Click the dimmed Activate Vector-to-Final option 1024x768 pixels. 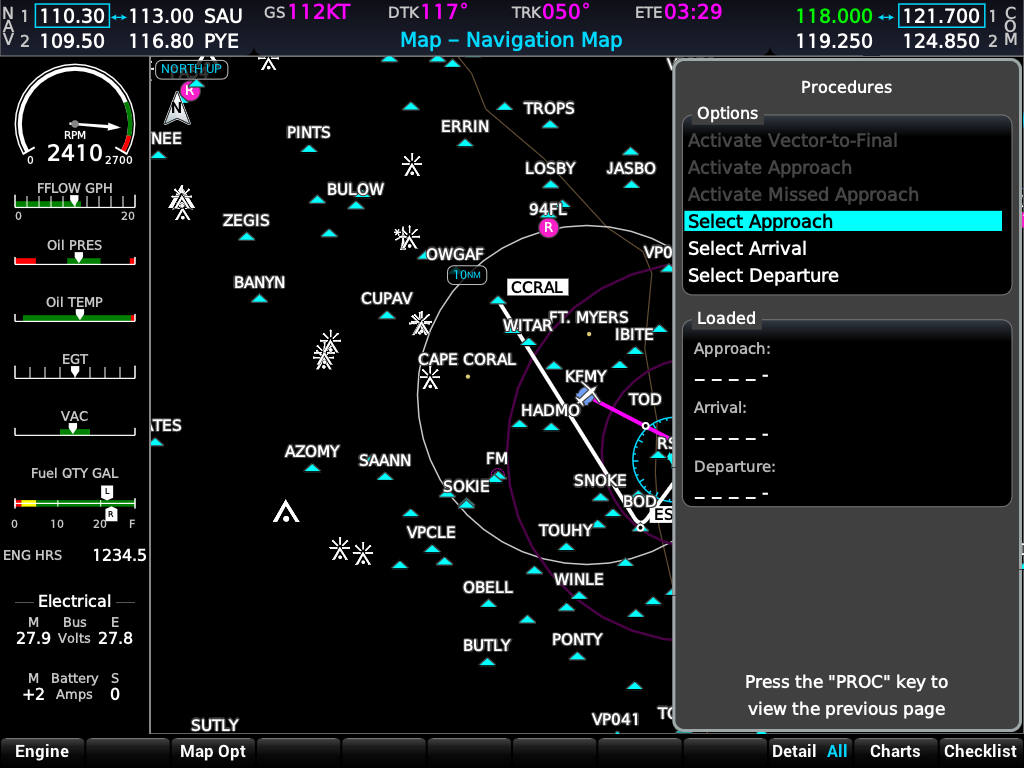[792, 140]
